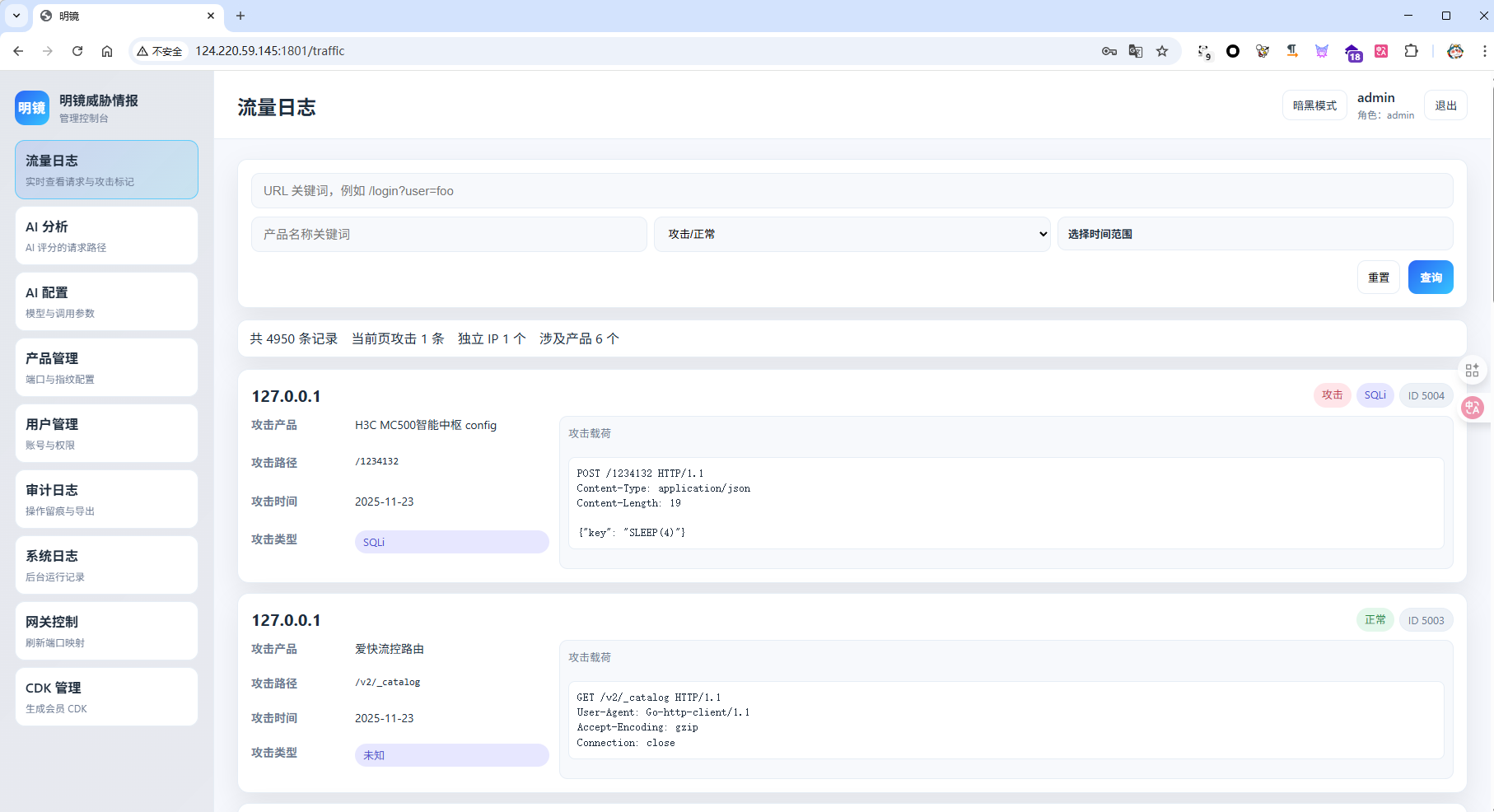Go to browser home page icon
Image resolution: width=1494 pixels, height=812 pixels.
pos(107,51)
